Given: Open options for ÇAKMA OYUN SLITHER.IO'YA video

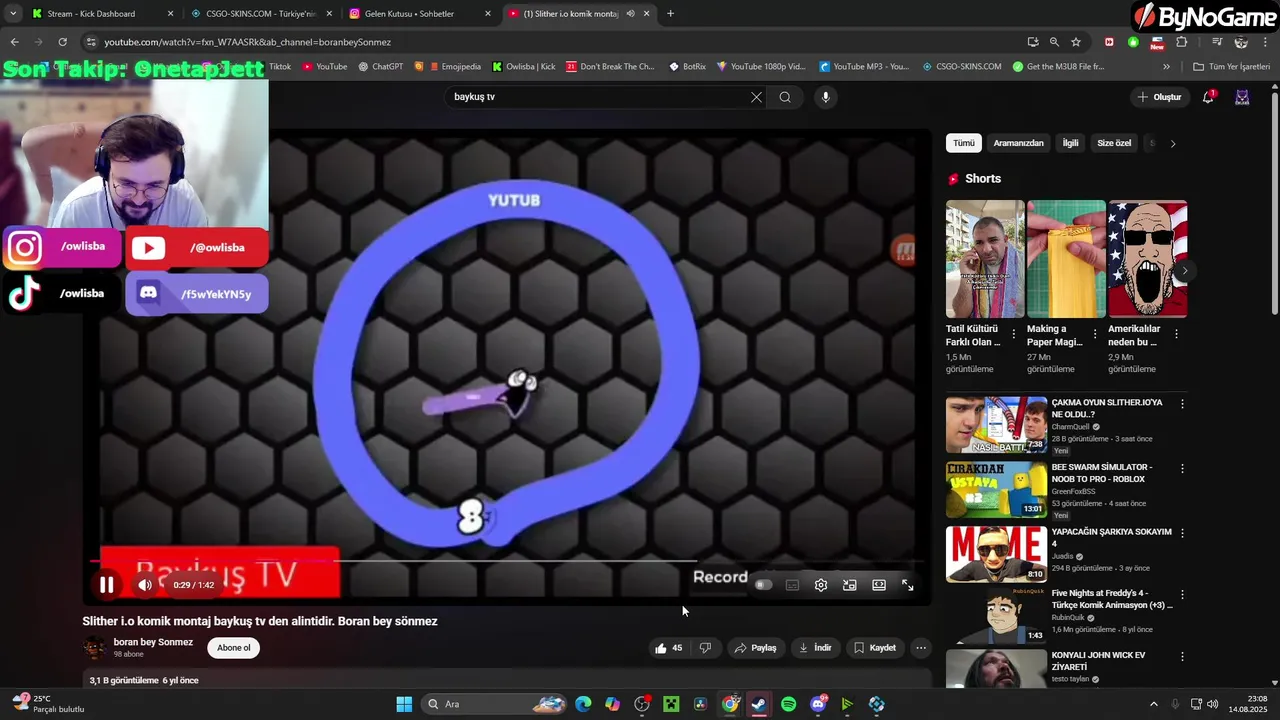Looking at the screenshot, I should coord(1182,404).
